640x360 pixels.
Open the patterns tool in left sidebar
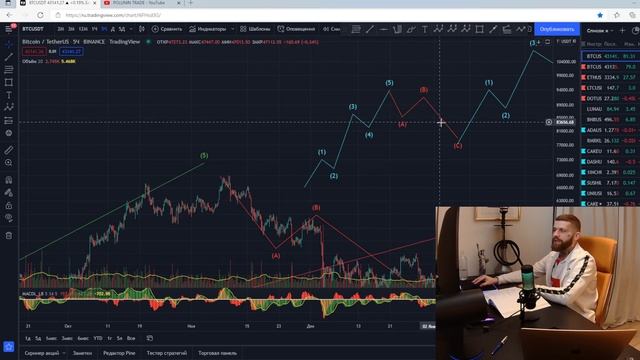pos(9,107)
